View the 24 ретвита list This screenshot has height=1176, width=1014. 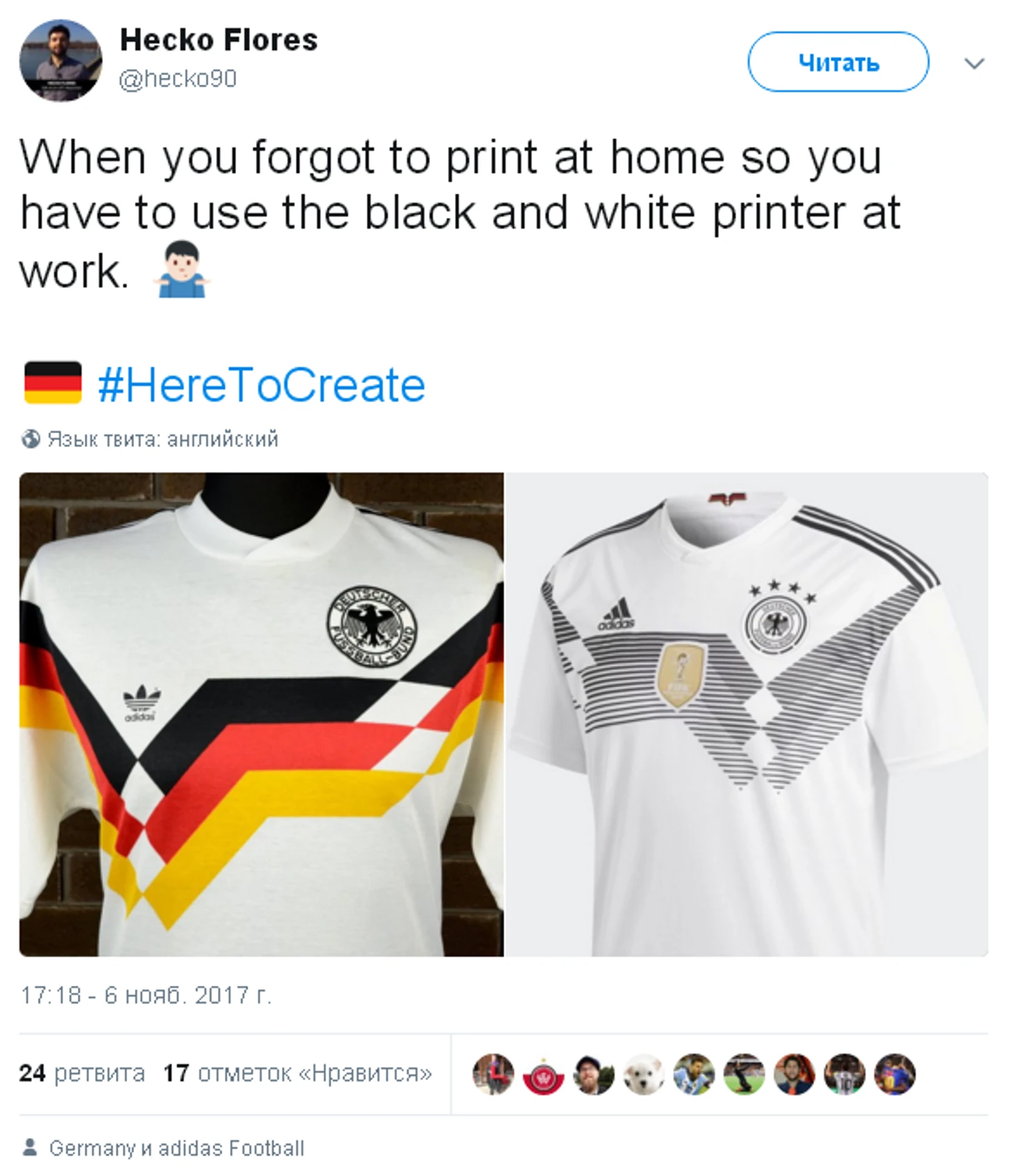click(x=82, y=1073)
